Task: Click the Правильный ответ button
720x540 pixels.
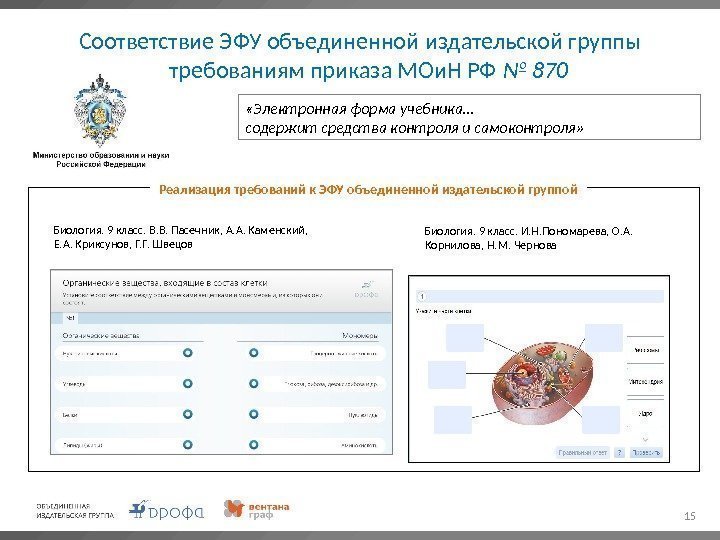Action: tap(583, 453)
